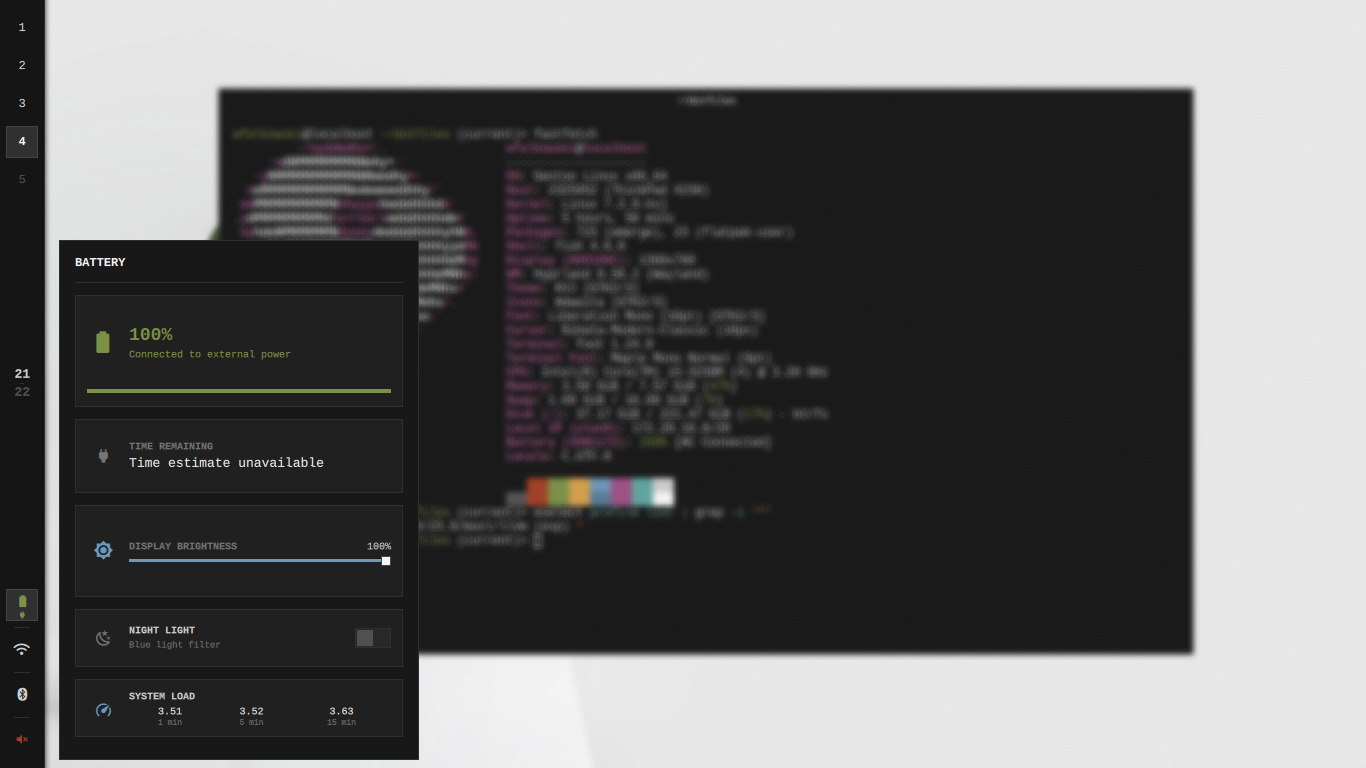Switch to workspace 1

[x=22, y=28]
